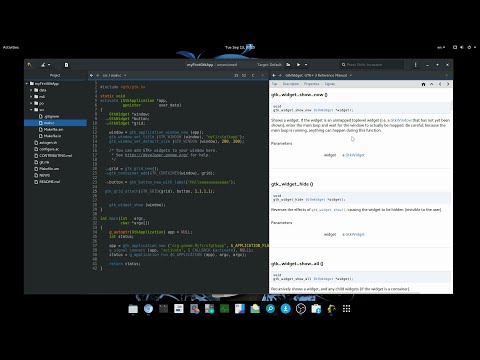
Task: Open the Terminal in the dock
Action: pyautogui.click(x=163, y=309)
